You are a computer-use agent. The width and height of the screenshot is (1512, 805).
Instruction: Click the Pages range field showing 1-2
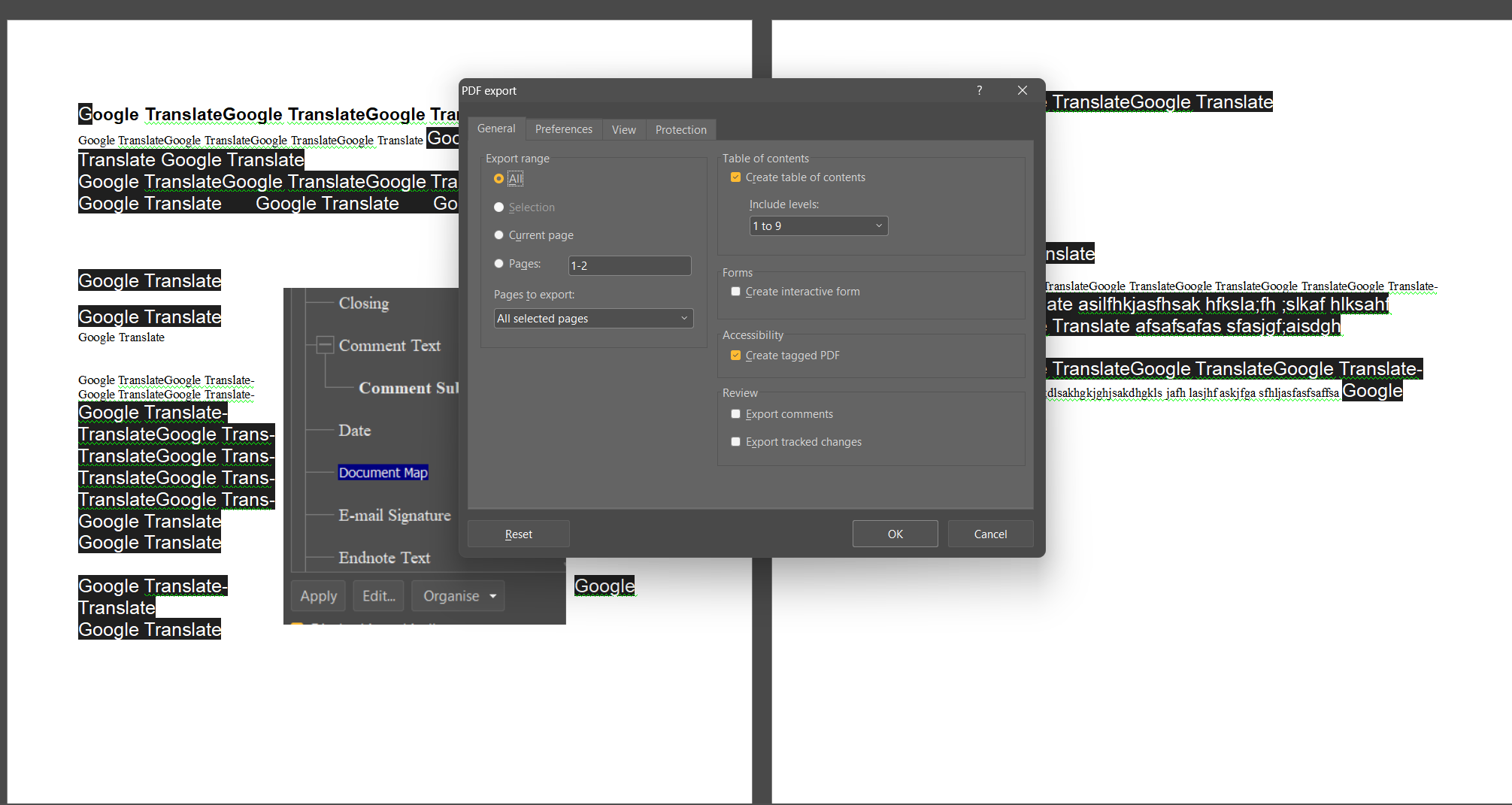click(630, 265)
